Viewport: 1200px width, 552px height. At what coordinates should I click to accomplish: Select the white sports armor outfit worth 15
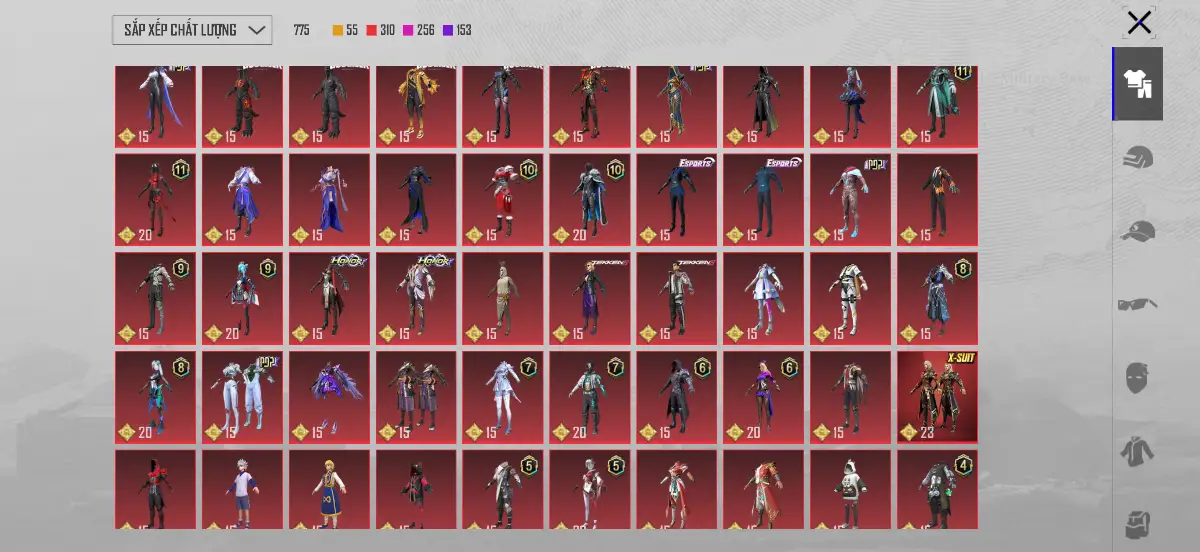click(x=850, y=298)
